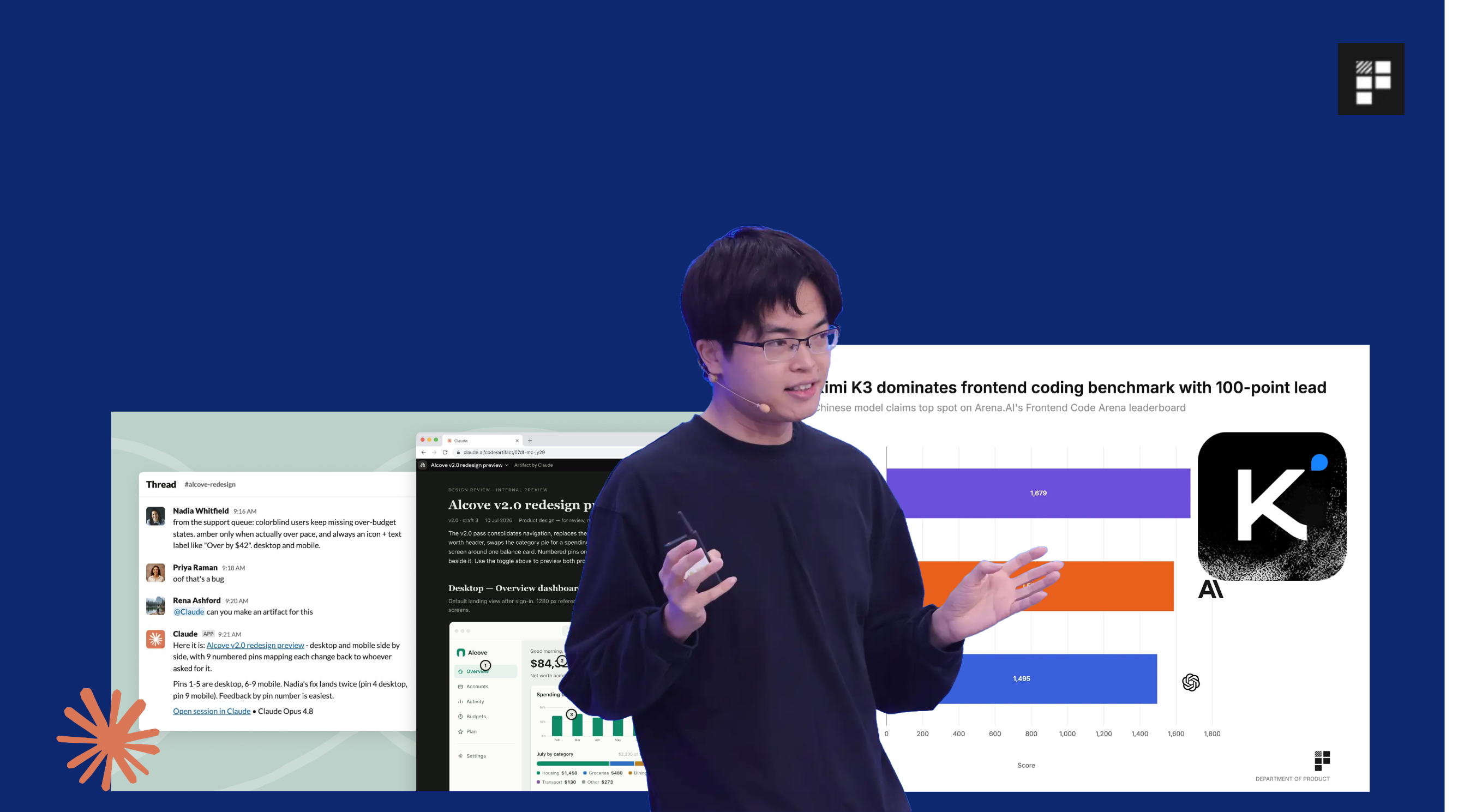The image size is (1464, 812).
Task: Click the browser forward arrow
Action: pos(434,452)
